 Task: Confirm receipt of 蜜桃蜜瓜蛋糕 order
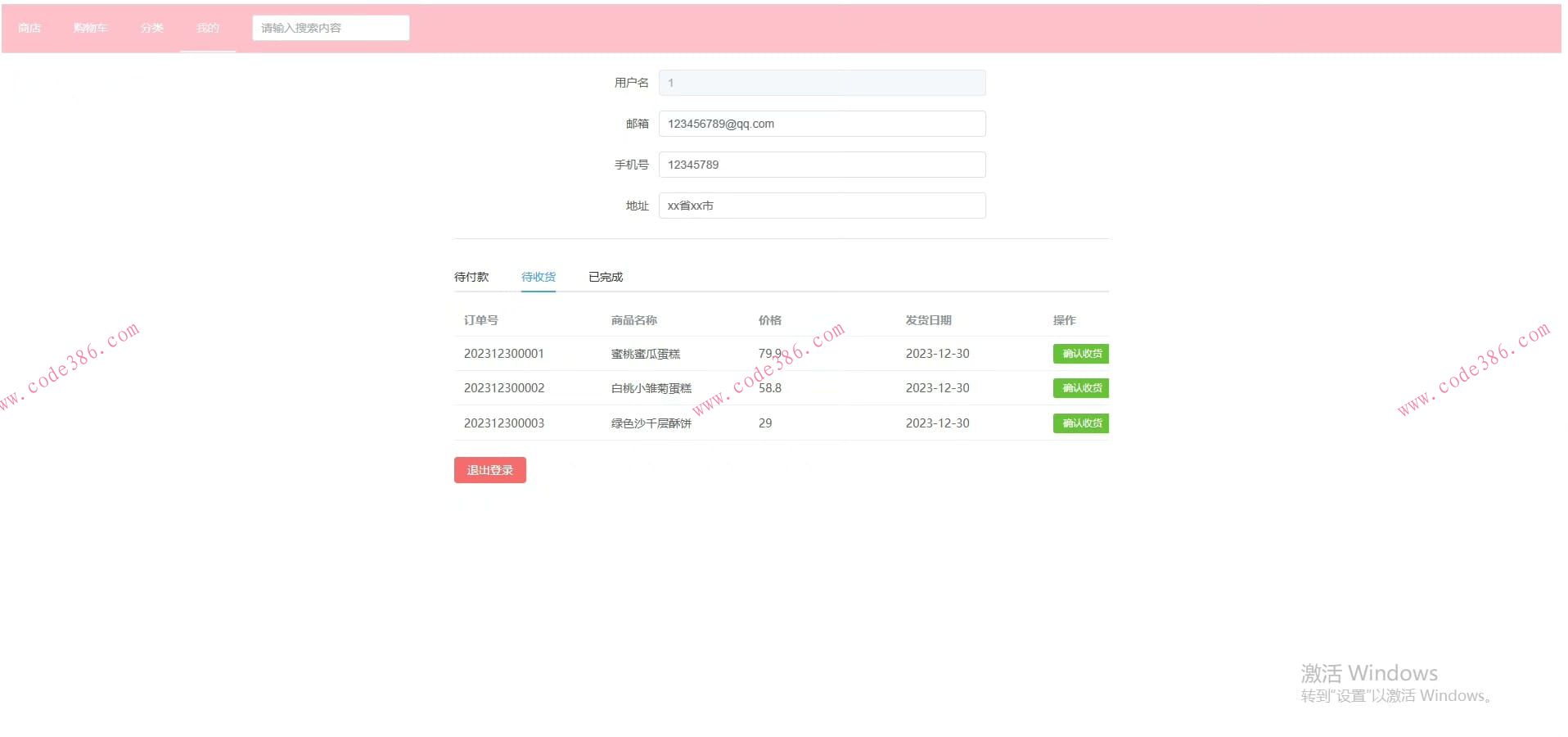(1079, 353)
